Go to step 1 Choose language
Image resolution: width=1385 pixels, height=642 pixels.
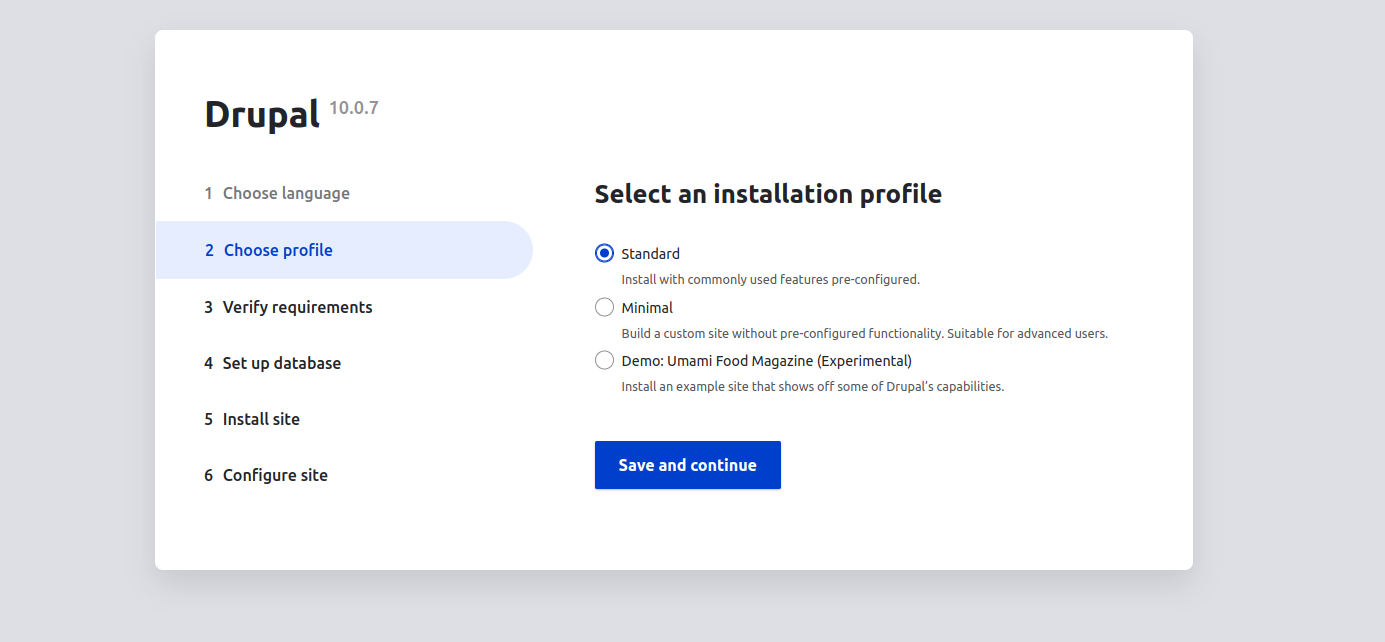click(x=285, y=193)
